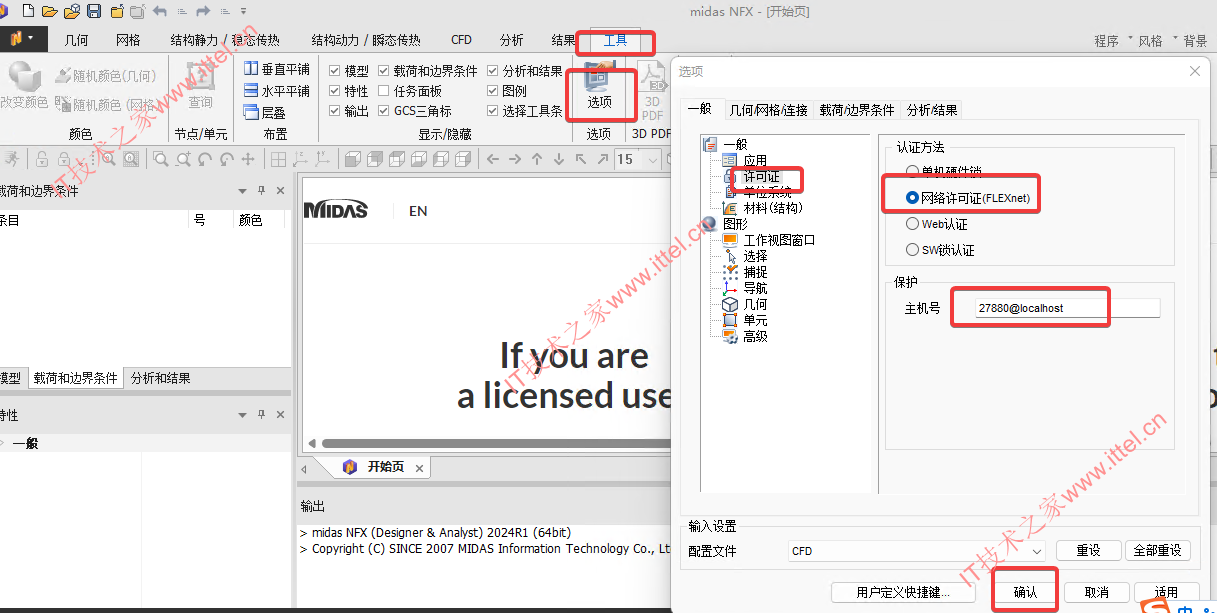The image size is (1217, 613).
Task: Click the Redo arrow in quick access toolbar
Action: [x=203, y=11]
